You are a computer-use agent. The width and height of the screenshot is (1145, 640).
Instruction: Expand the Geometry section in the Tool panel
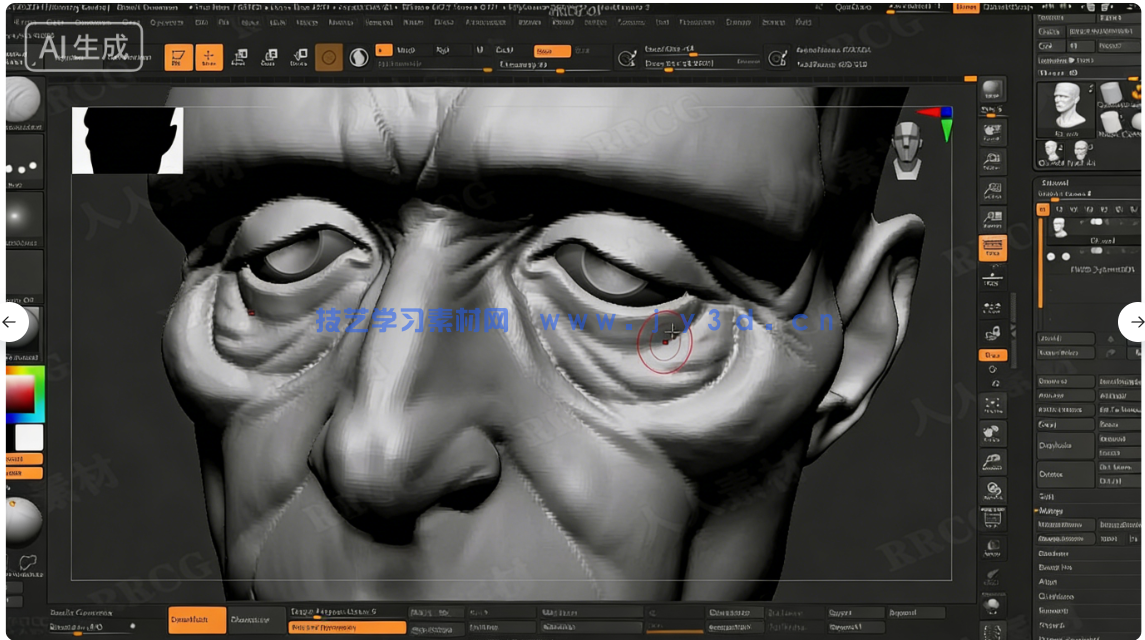pyautogui.click(x=1055, y=553)
